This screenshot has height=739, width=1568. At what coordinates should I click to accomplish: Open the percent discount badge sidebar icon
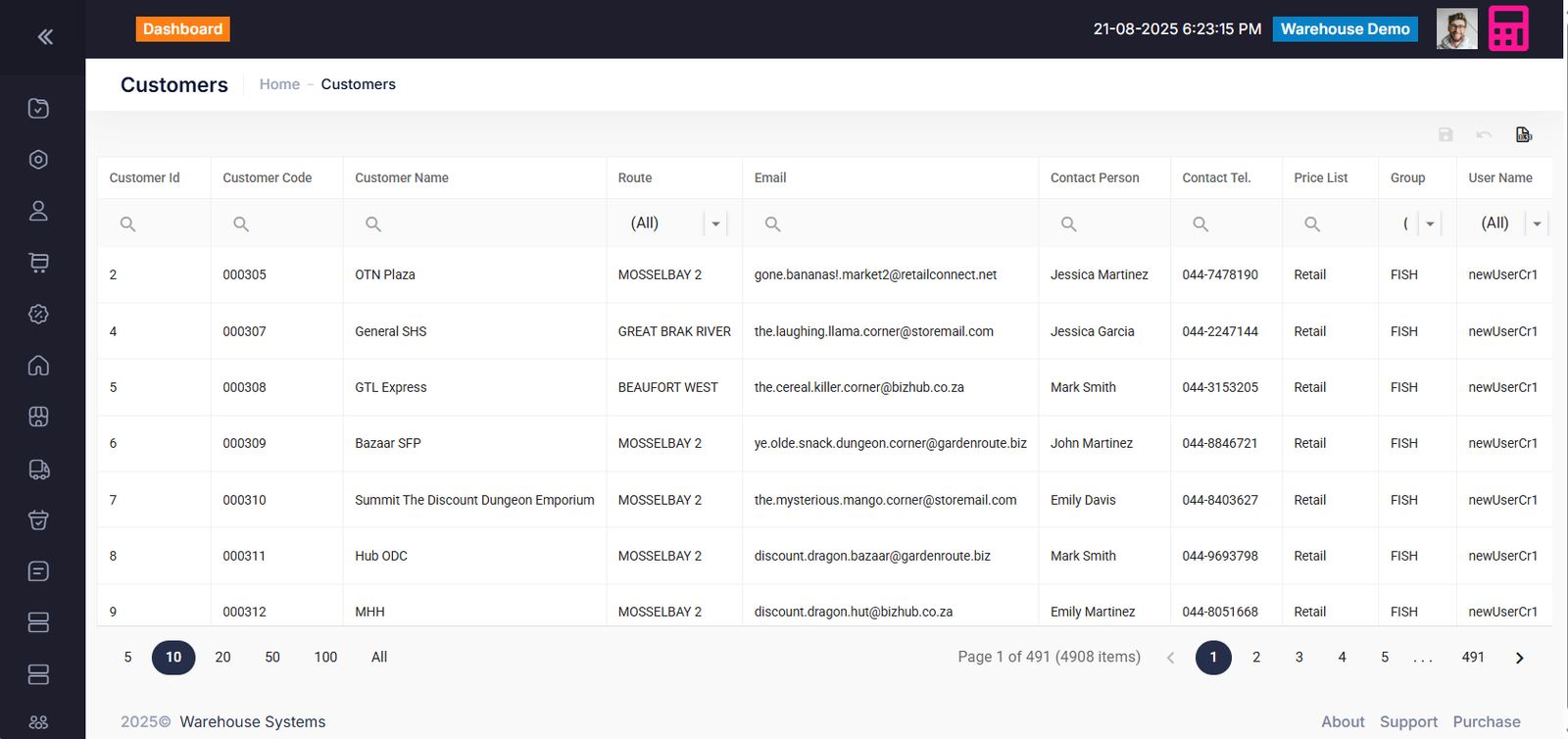(39, 314)
